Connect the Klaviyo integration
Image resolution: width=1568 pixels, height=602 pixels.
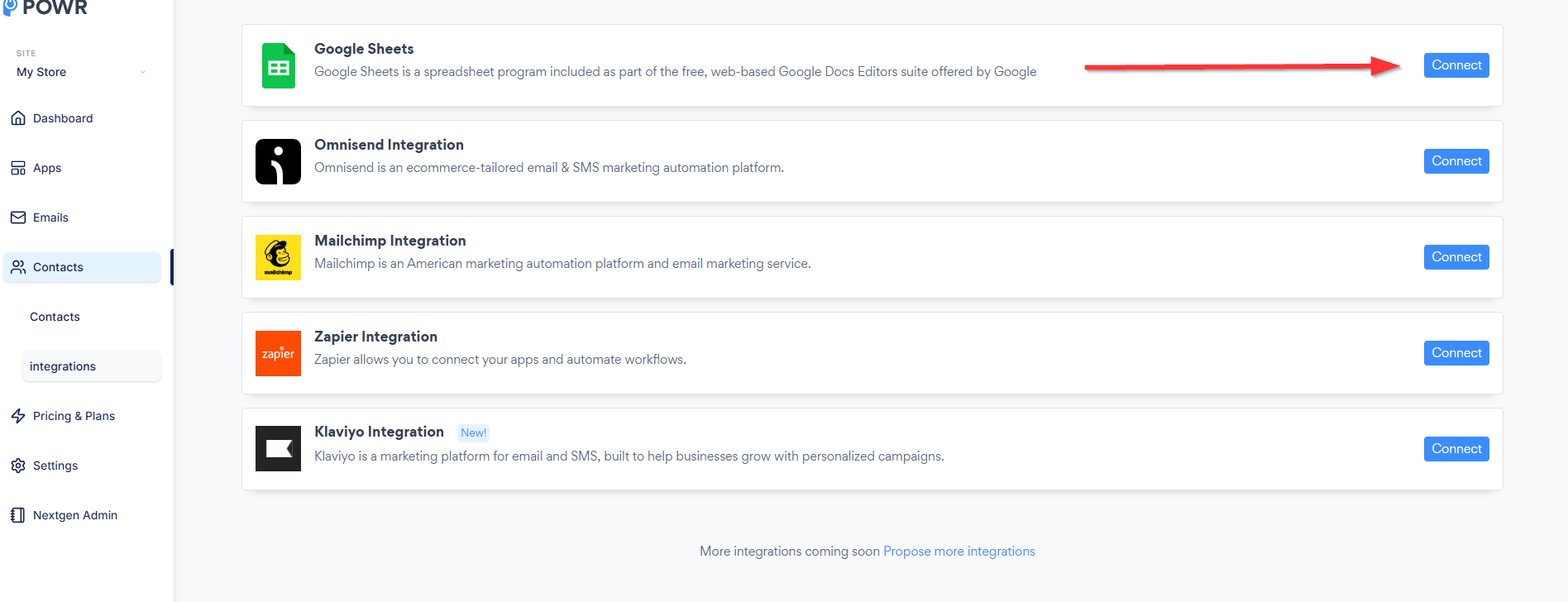click(1456, 449)
